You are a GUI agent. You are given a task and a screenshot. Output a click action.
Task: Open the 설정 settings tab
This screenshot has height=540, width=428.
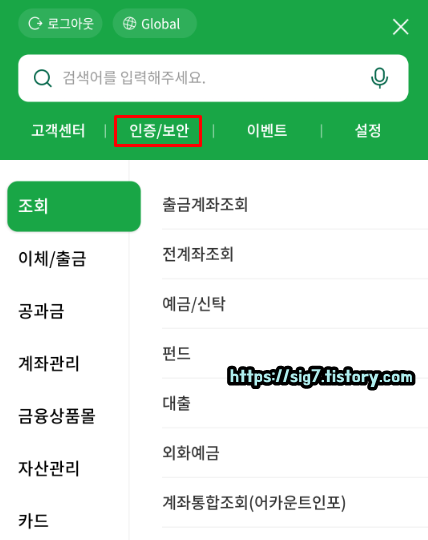click(x=368, y=131)
